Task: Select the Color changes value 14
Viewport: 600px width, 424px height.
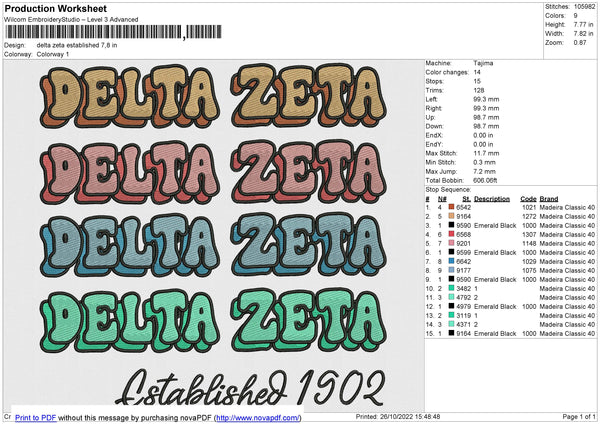Action: pos(477,72)
